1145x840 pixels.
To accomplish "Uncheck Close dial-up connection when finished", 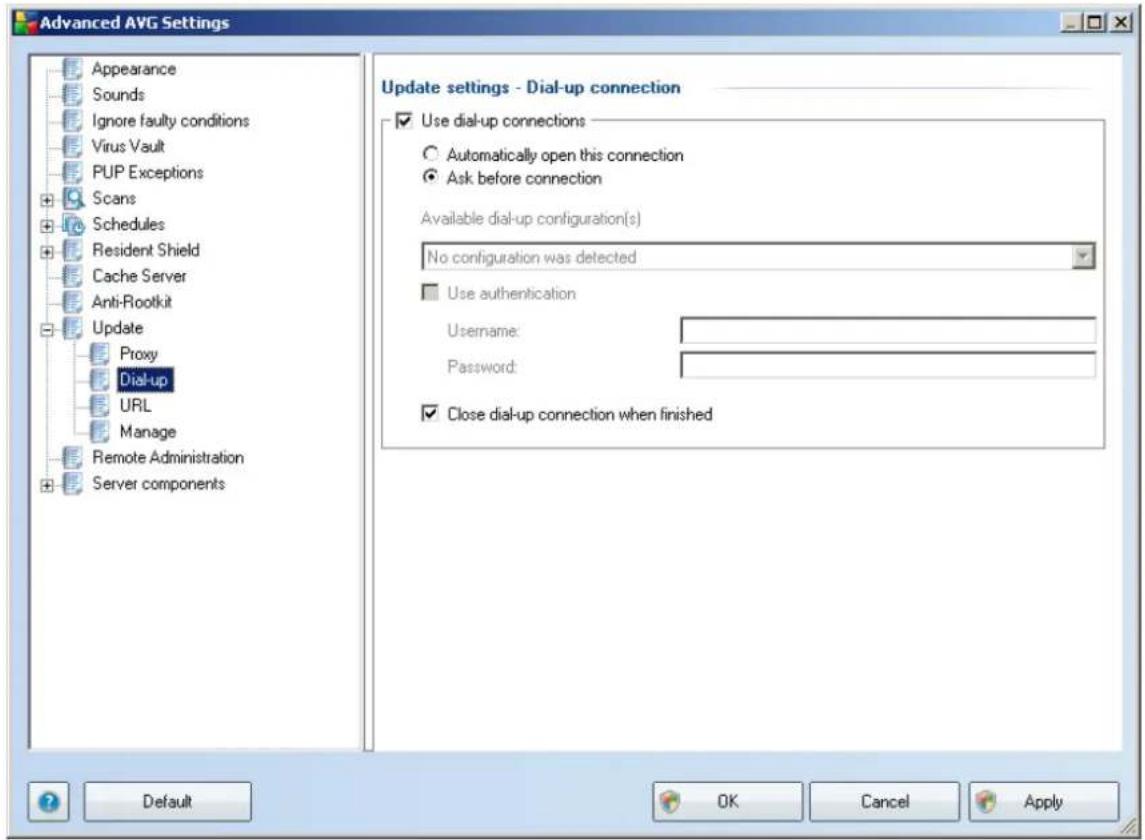I will pos(430,413).
